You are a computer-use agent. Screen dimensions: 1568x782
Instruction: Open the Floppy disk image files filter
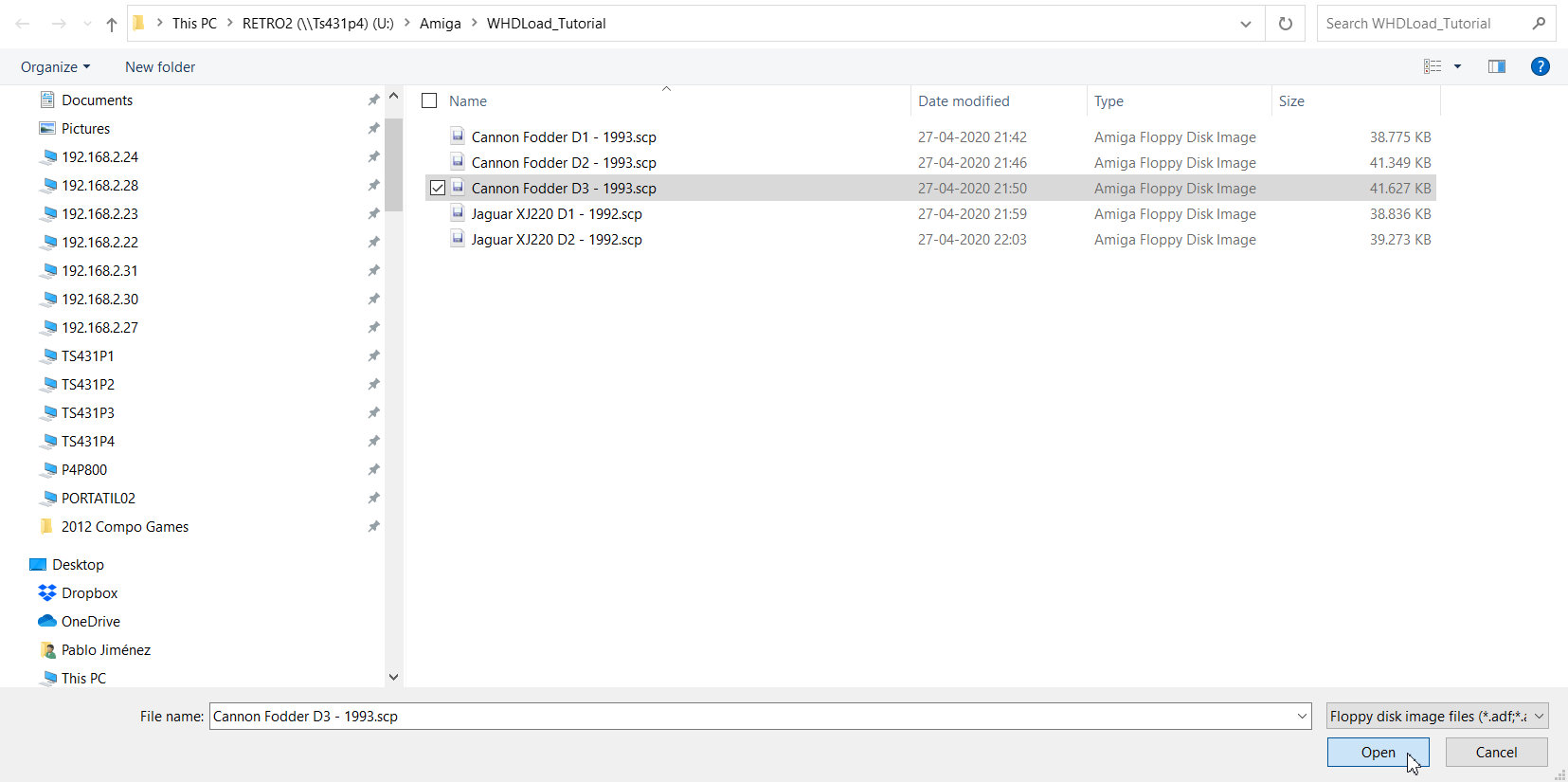coord(1437,717)
